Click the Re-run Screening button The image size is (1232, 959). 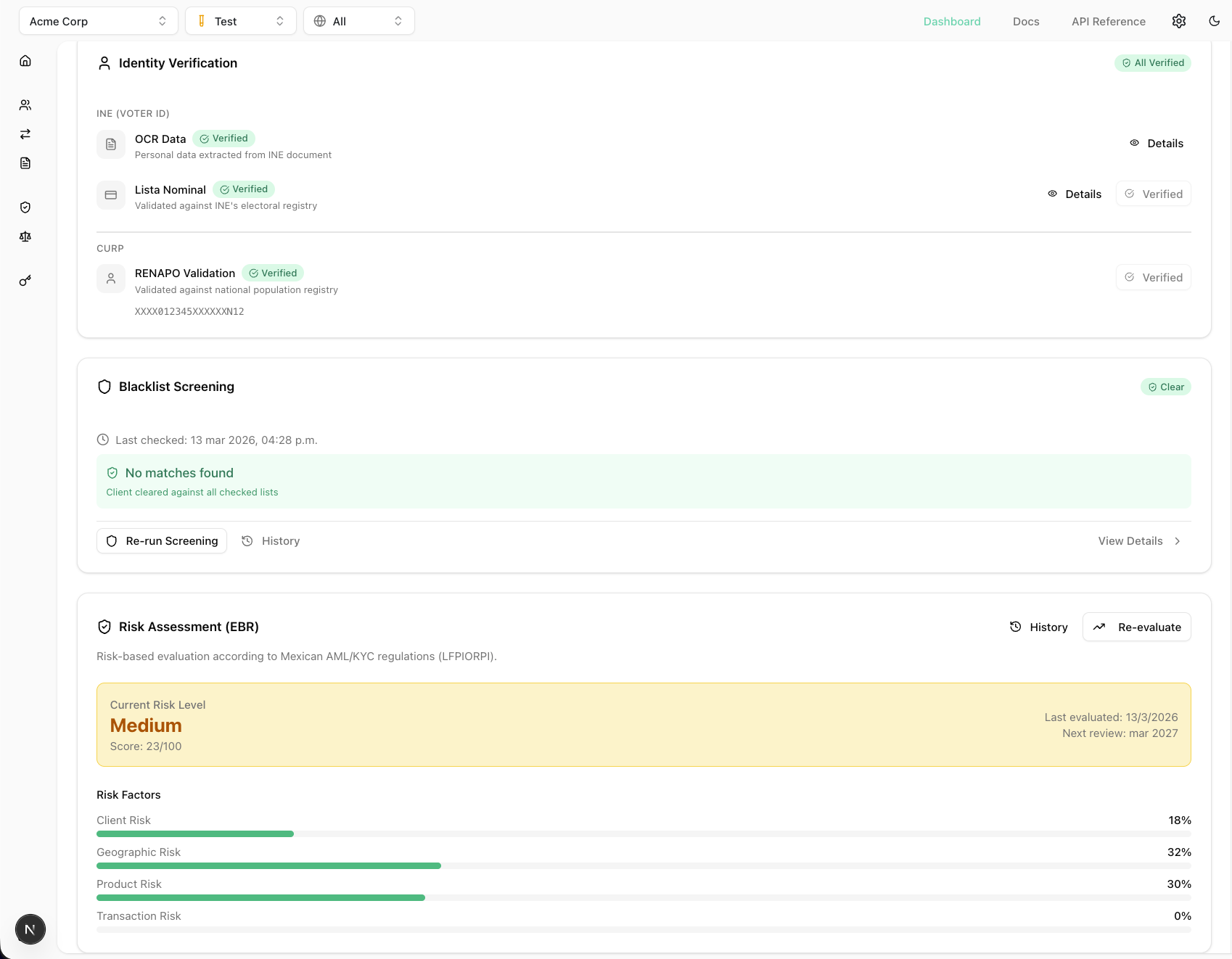[x=162, y=541]
